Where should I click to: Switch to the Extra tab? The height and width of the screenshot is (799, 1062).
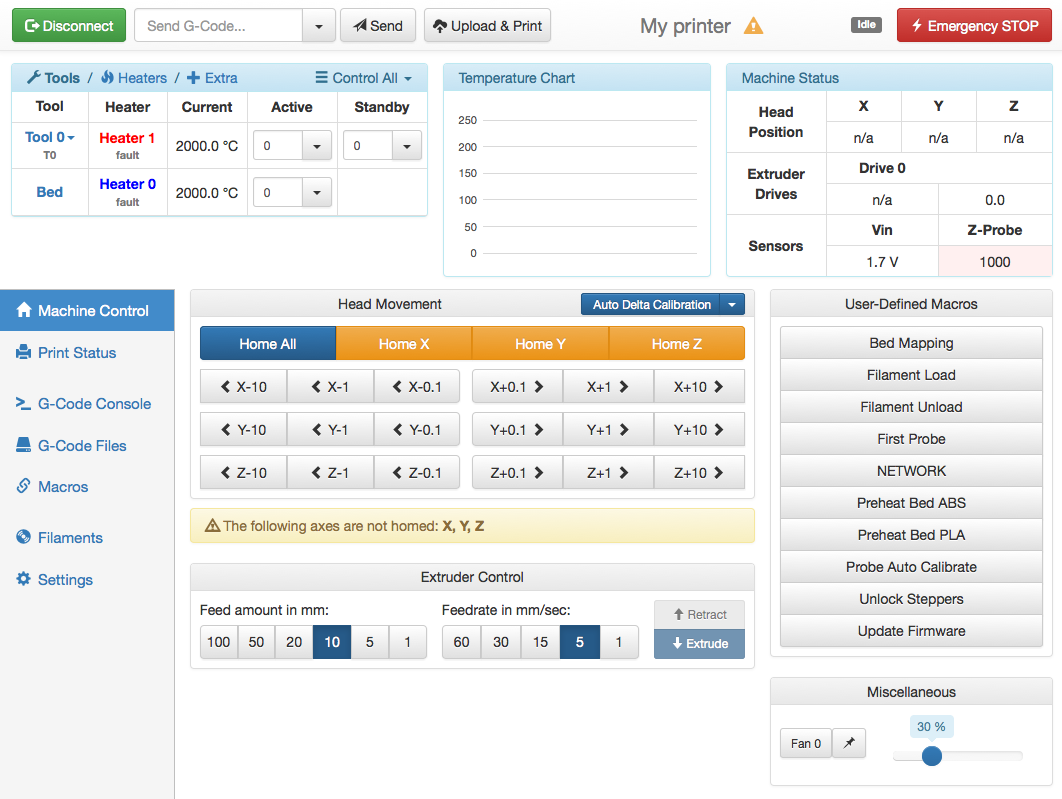[x=212, y=78]
